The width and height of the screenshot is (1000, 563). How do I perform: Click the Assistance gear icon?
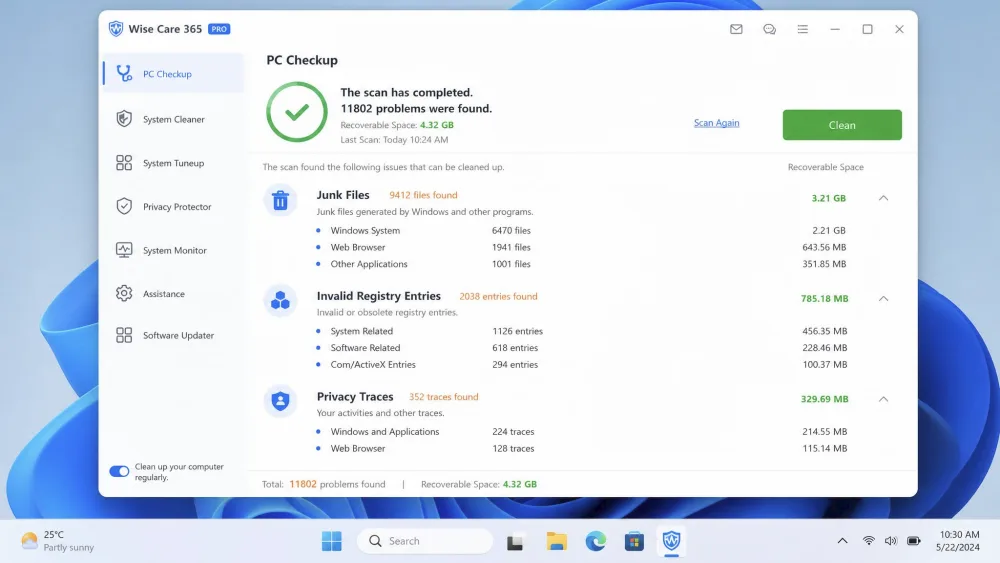coord(124,293)
